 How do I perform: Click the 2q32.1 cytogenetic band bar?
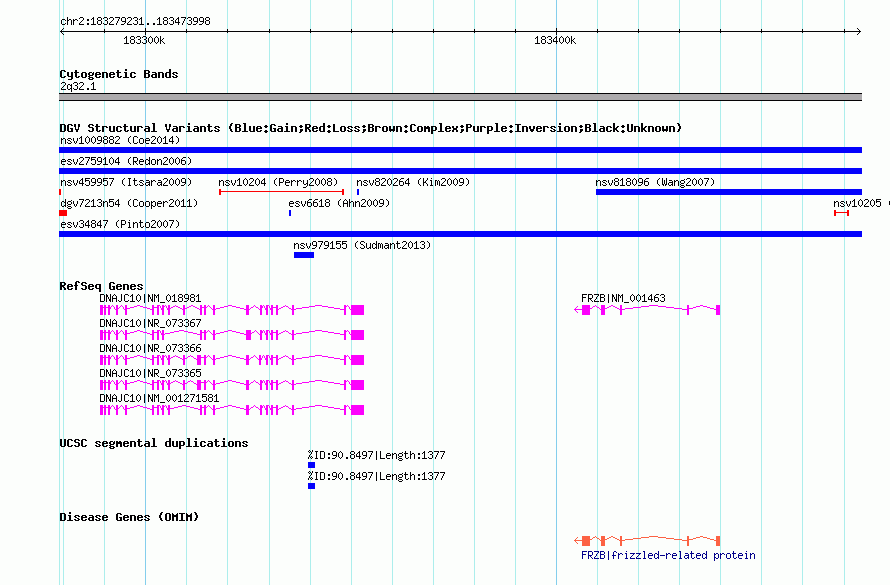tap(460, 97)
